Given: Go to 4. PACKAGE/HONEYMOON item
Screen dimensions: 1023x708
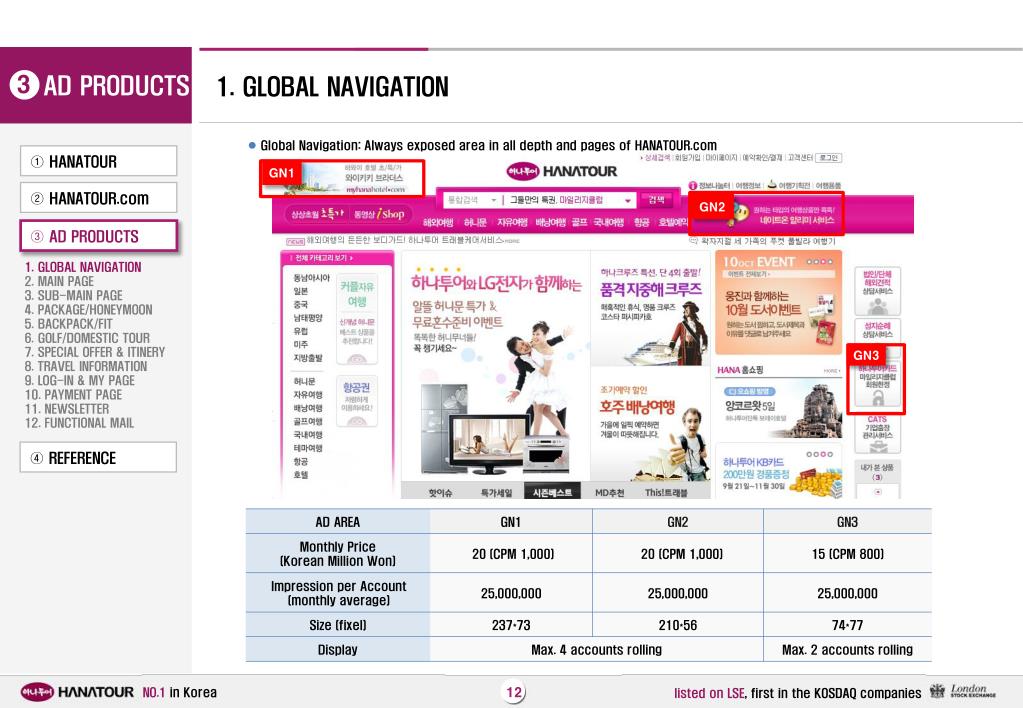Looking at the screenshot, I should tap(89, 310).
